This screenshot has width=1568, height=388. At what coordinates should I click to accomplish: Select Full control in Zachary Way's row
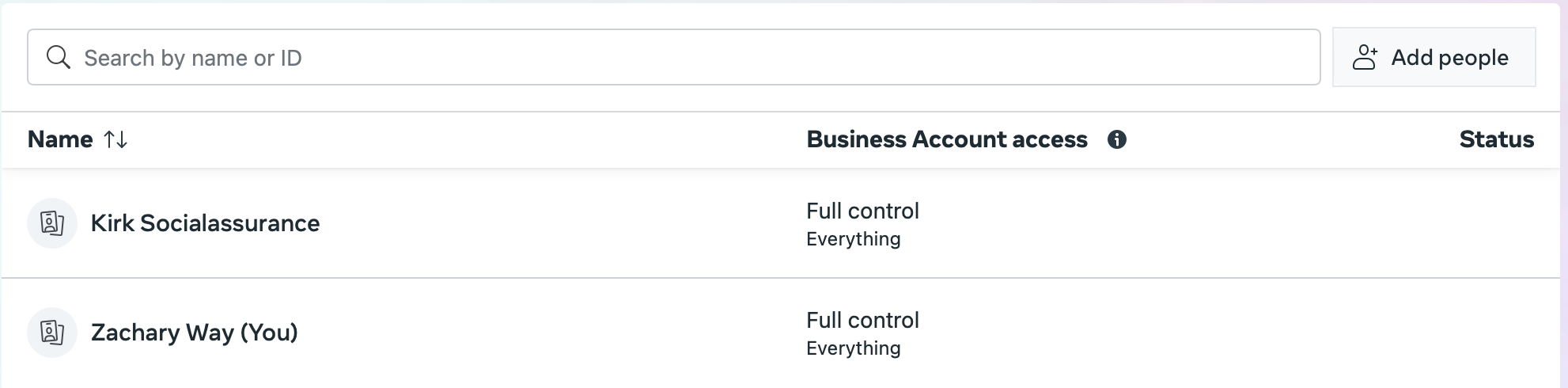click(x=862, y=320)
